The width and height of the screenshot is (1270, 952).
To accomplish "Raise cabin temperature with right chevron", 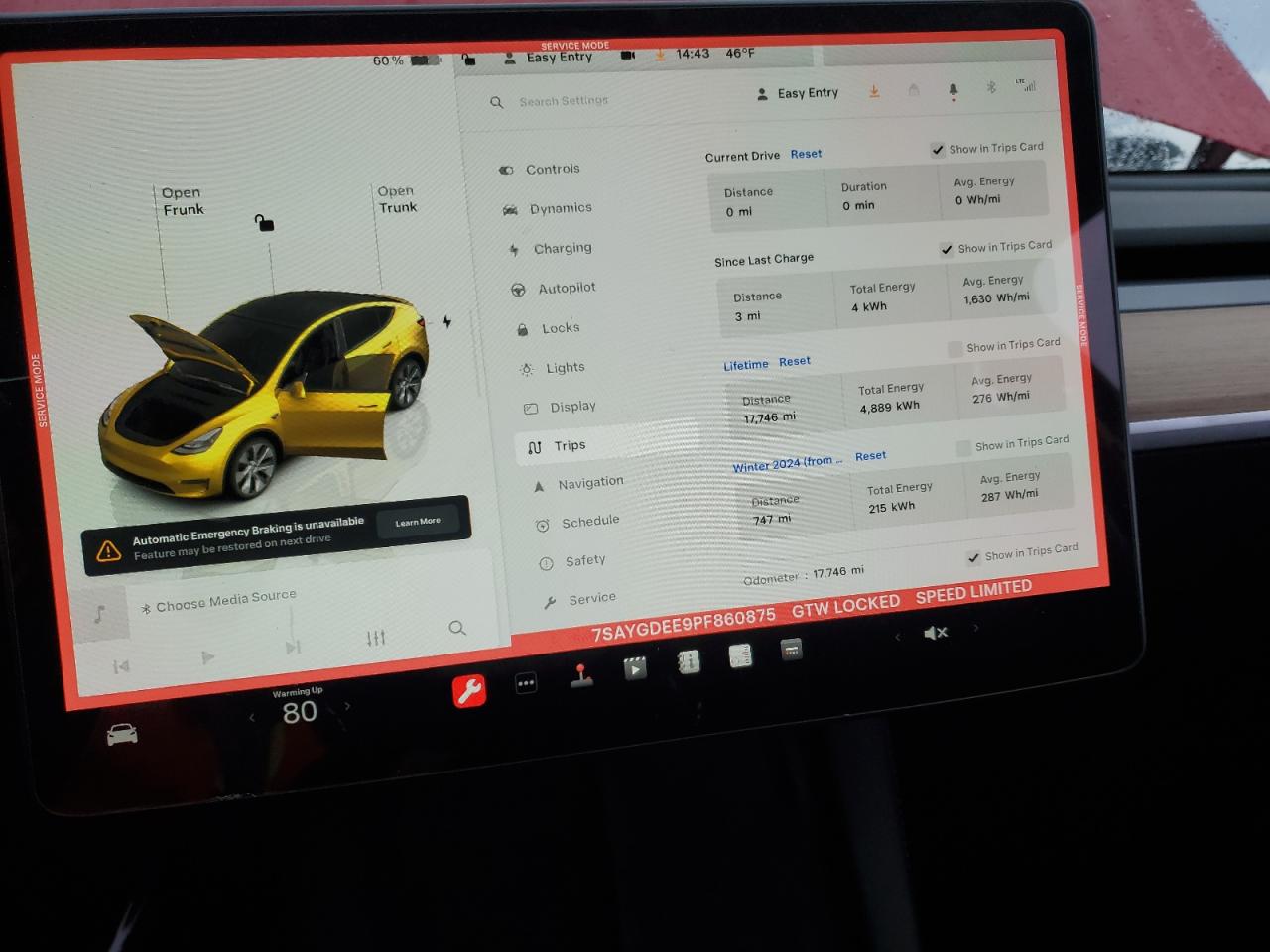I will [x=347, y=706].
